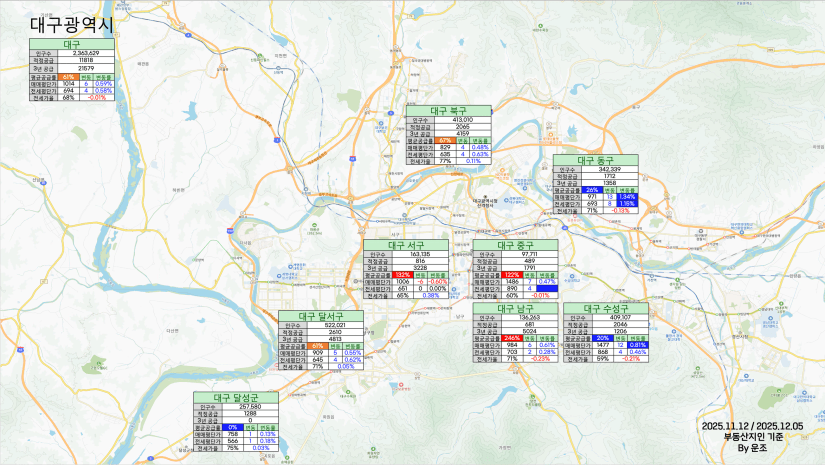Select the 대구 북구 table header
Screen dimensions: 825x465
point(449,111)
